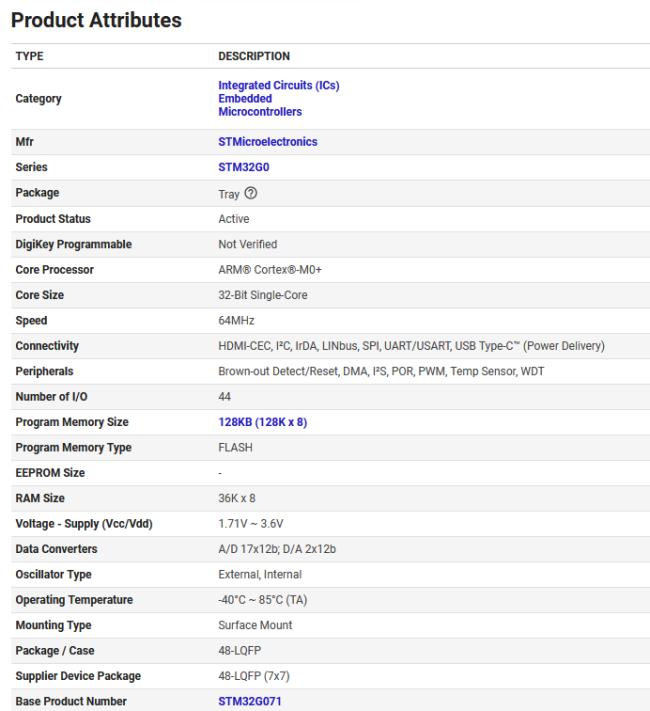Select the Connectivity row label

point(47,346)
